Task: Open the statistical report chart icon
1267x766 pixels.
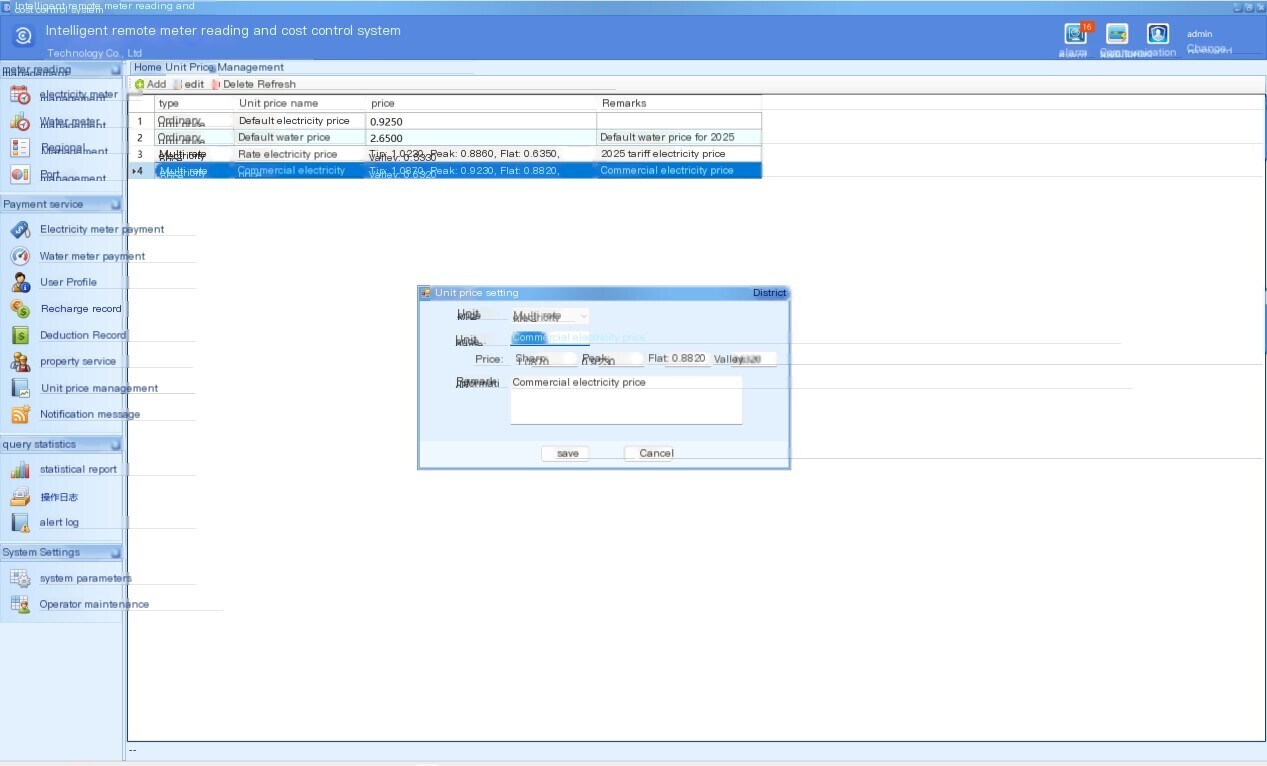Action: point(20,470)
